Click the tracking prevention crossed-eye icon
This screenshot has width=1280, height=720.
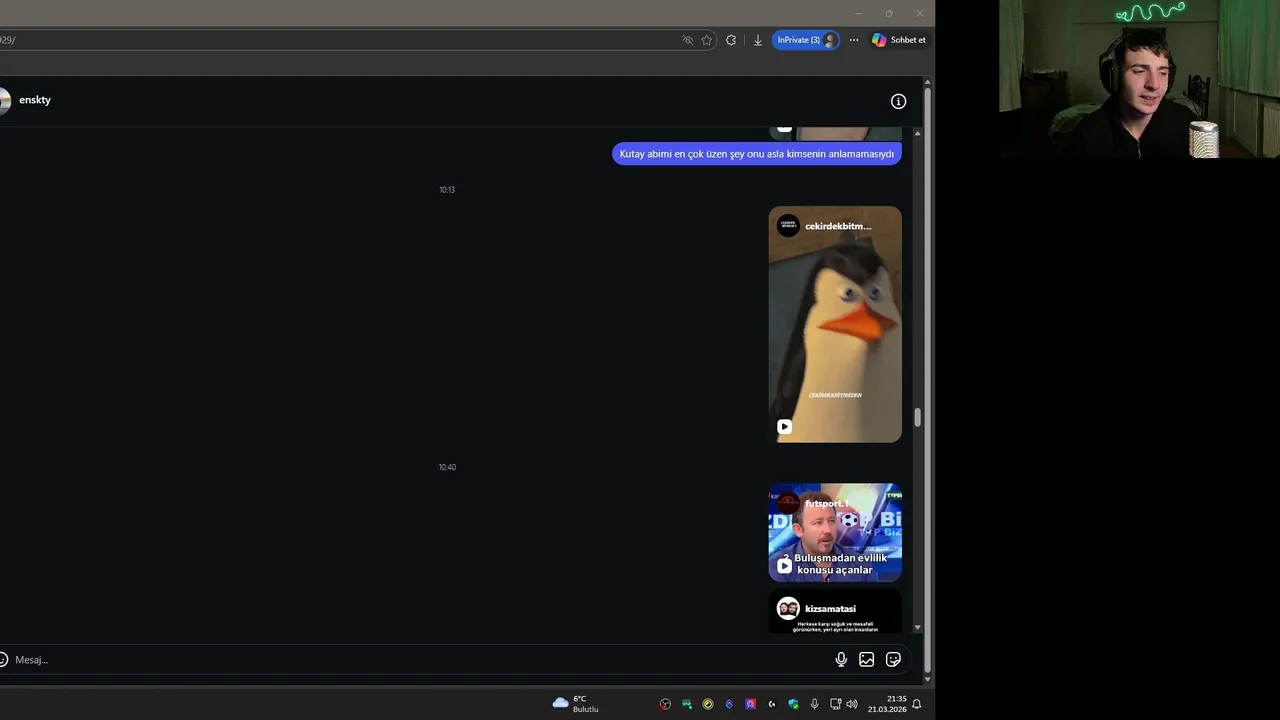tap(688, 40)
